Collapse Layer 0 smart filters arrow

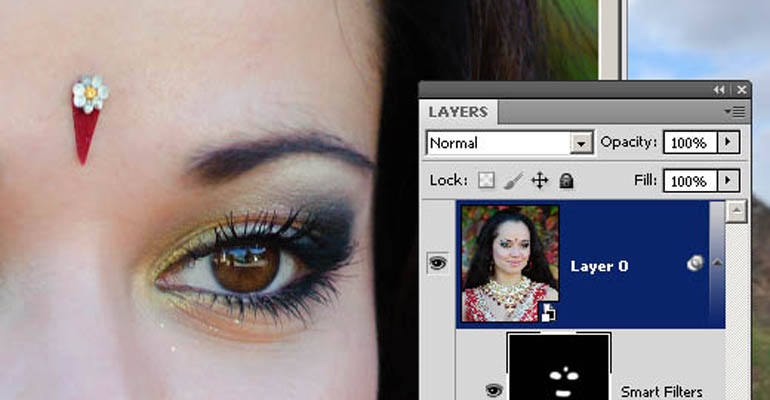pos(717,263)
